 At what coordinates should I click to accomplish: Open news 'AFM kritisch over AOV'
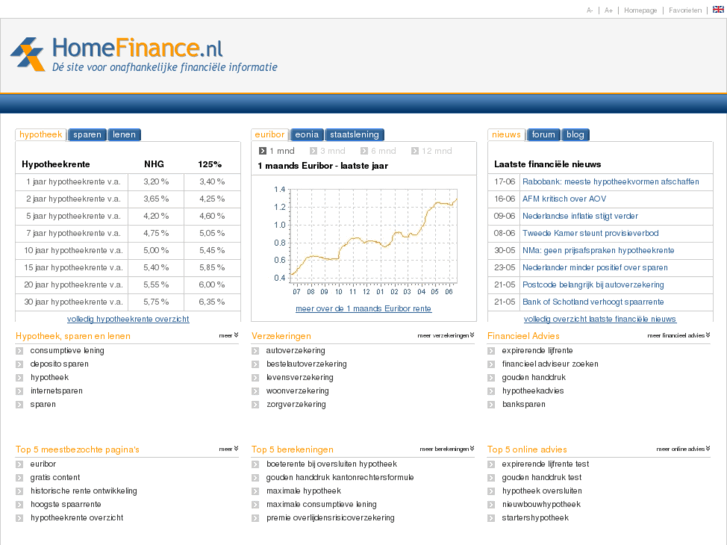(564, 199)
